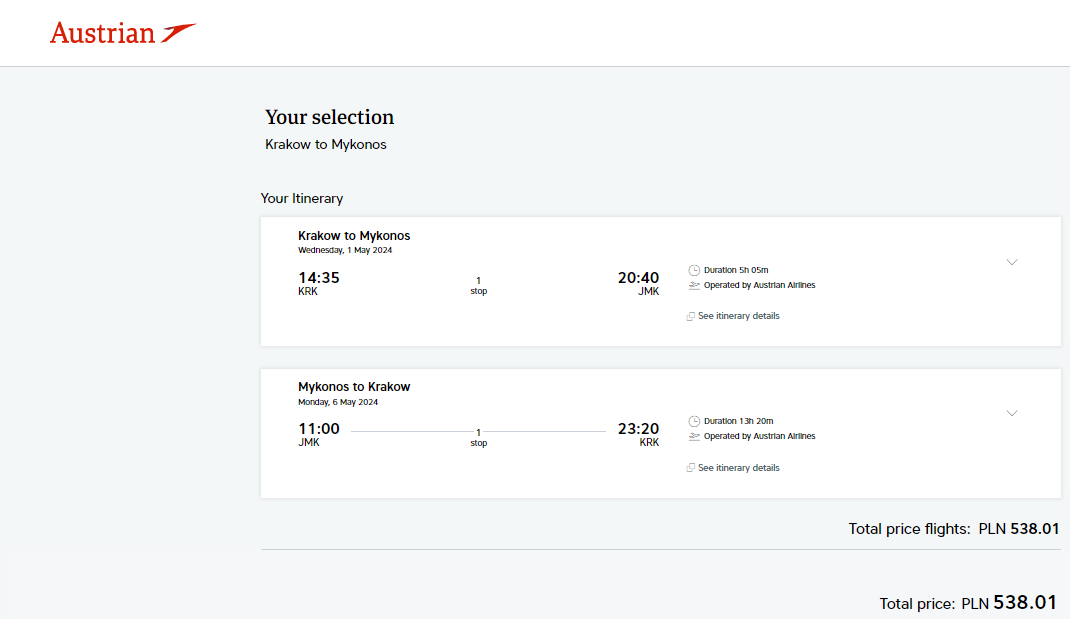1070x619 pixels.
Task: Click Operated by Austrian Airlines on return flight
Action: [x=760, y=436]
